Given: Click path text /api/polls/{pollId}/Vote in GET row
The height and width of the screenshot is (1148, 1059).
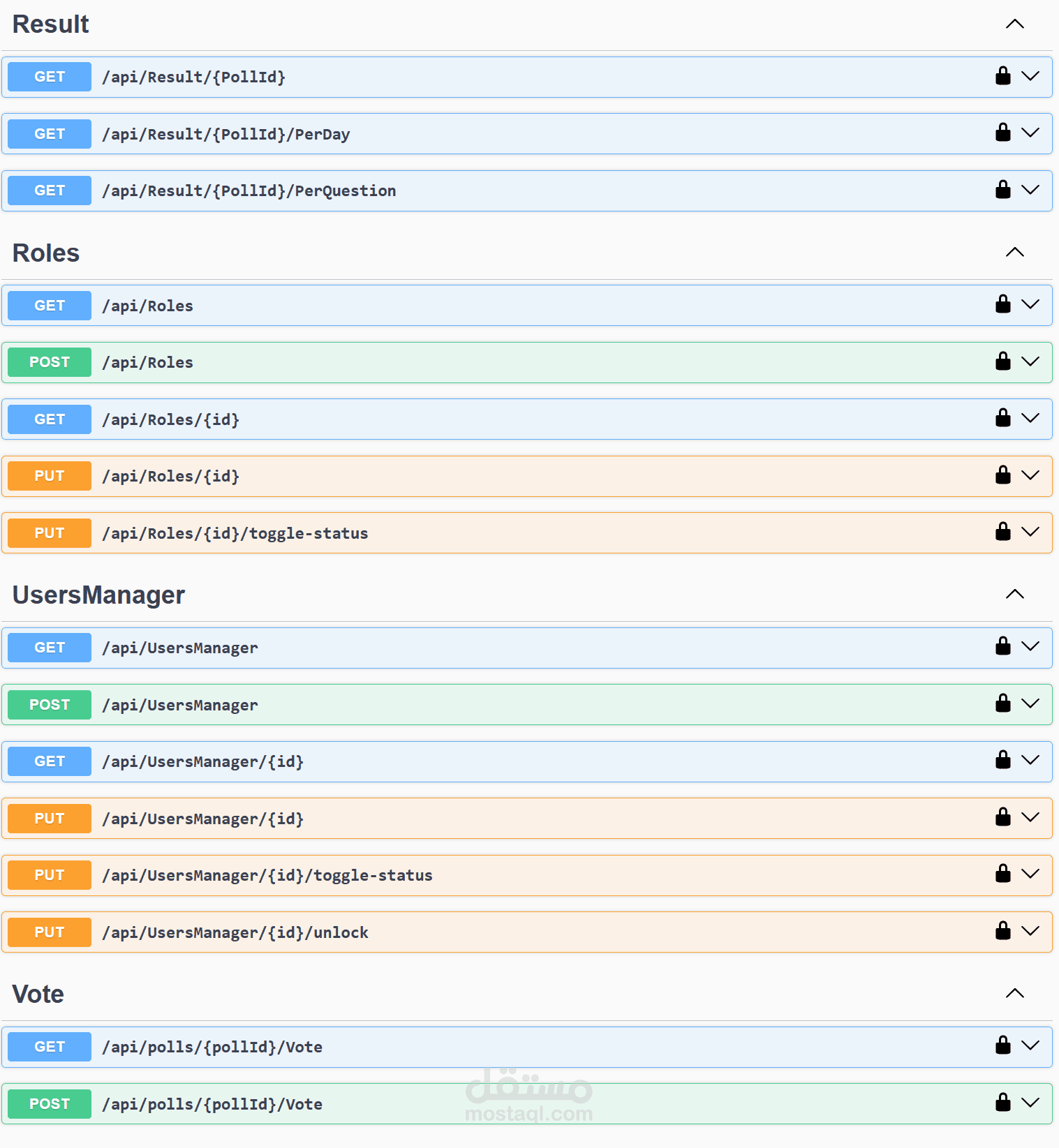Looking at the screenshot, I should (x=212, y=1048).
